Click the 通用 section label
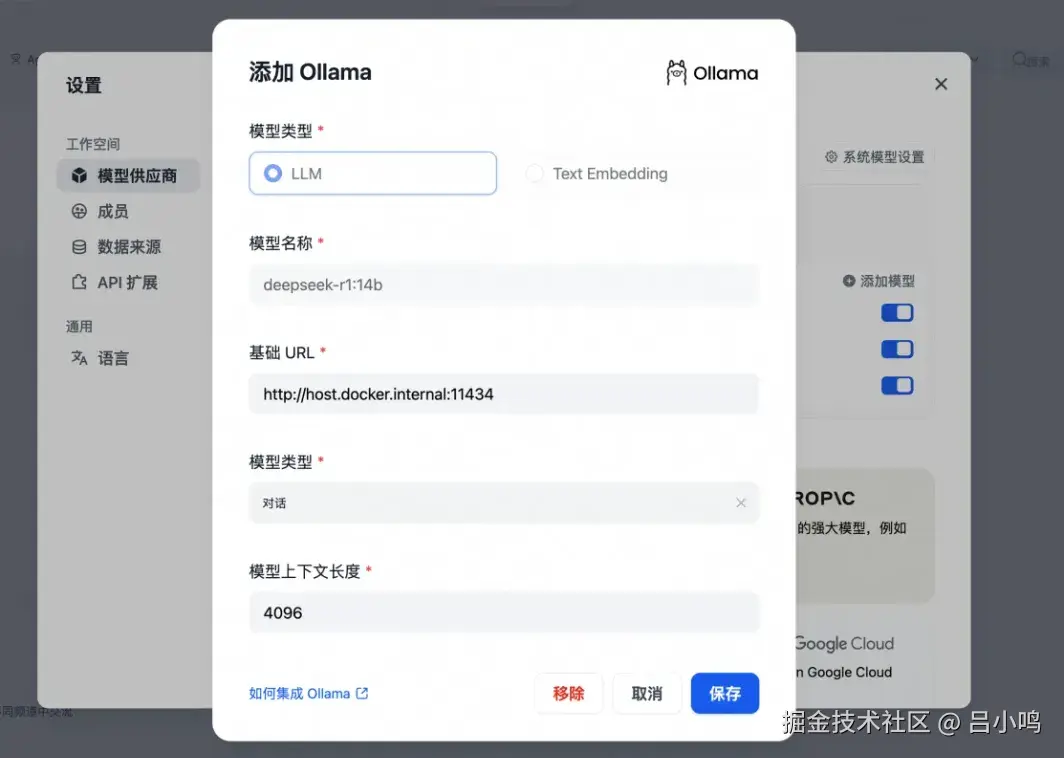This screenshot has width=1064, height=758. click(x=79, y=326)
